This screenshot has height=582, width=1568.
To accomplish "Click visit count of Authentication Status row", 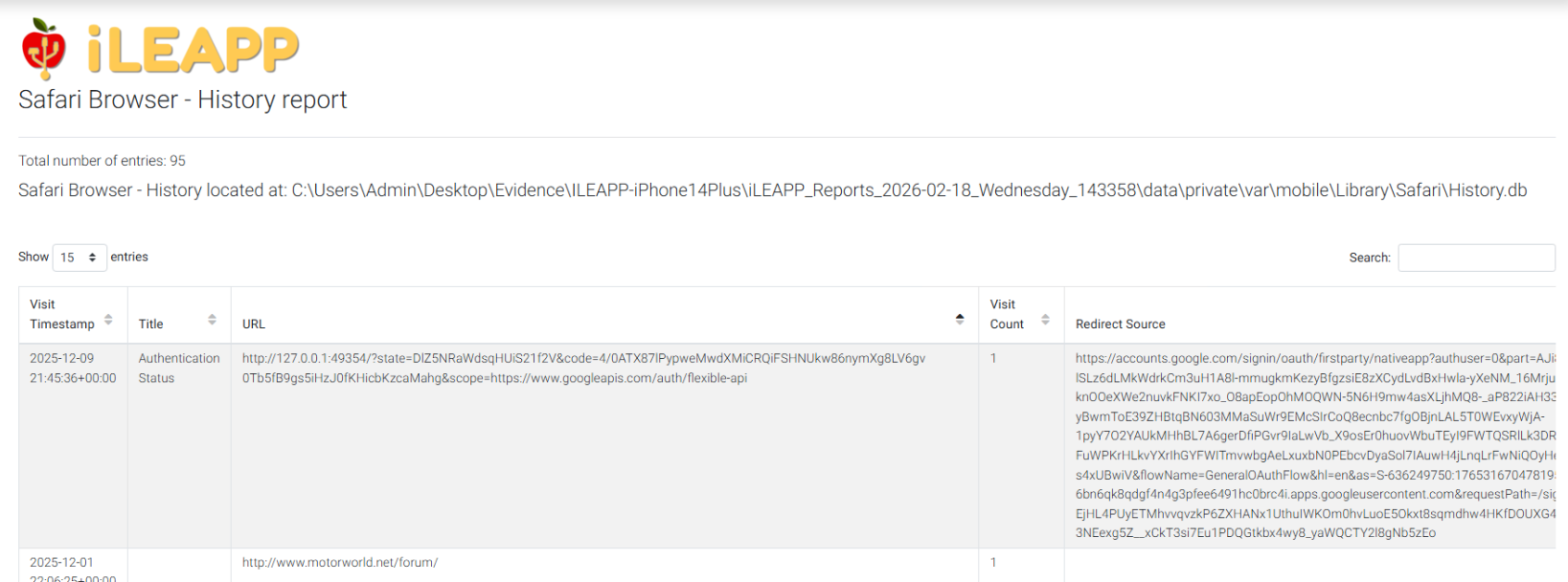I will click(x=993, y=359).
